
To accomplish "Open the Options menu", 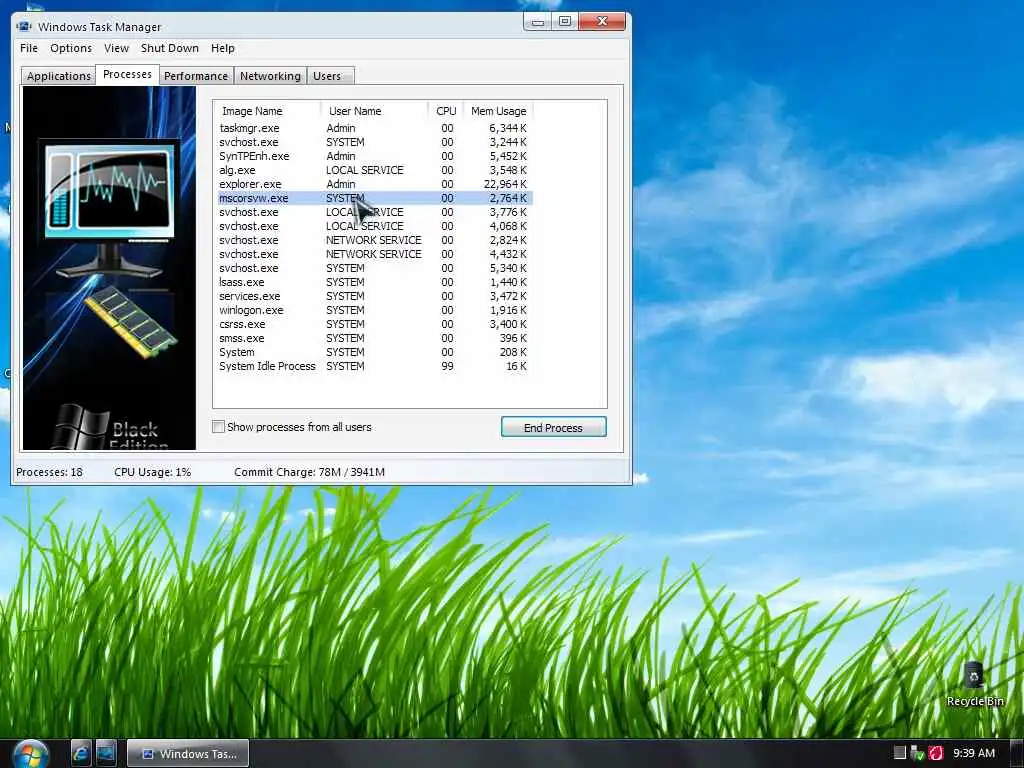I will pyautogui.click(x=71, y=48).
